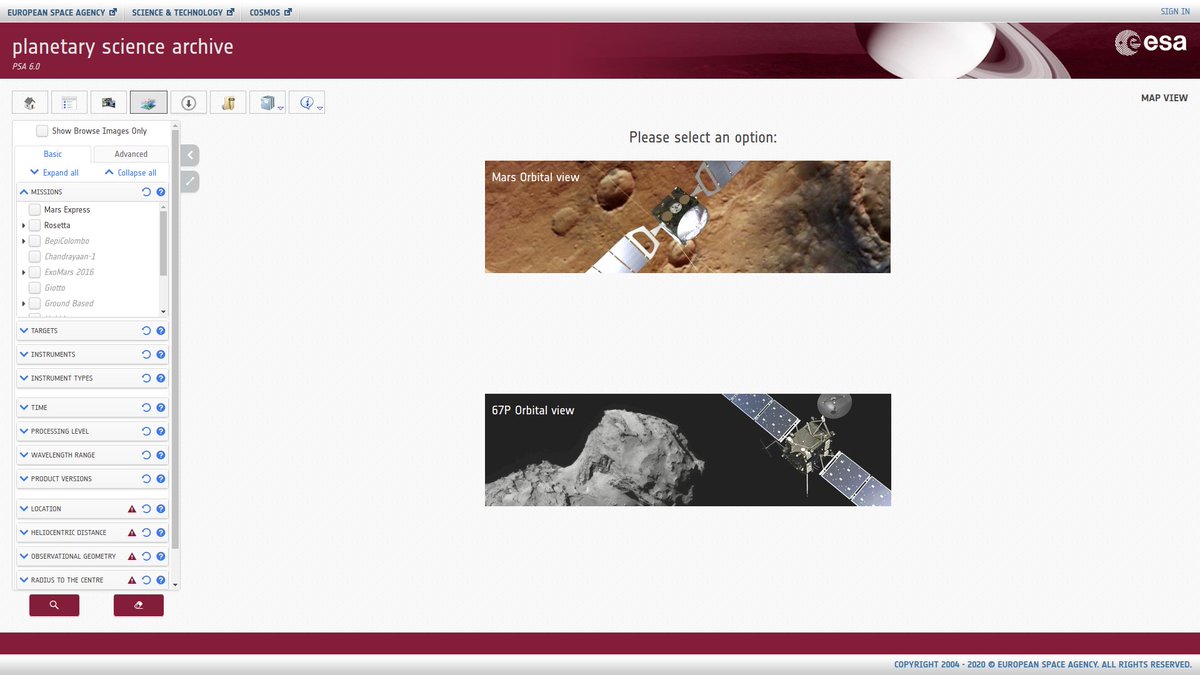Open the home view from the toolbar
The width and height of the screenshot is (1200, 675).
28,101
